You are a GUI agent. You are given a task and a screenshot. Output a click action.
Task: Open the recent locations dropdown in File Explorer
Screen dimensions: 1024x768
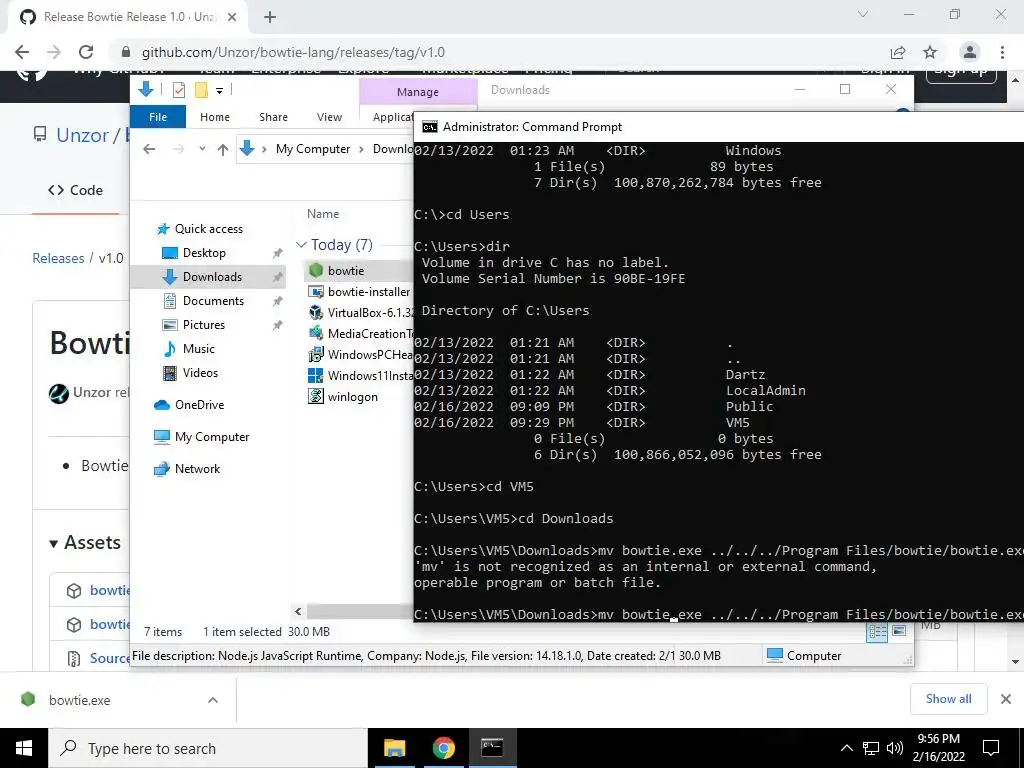(x=202, y=149)
